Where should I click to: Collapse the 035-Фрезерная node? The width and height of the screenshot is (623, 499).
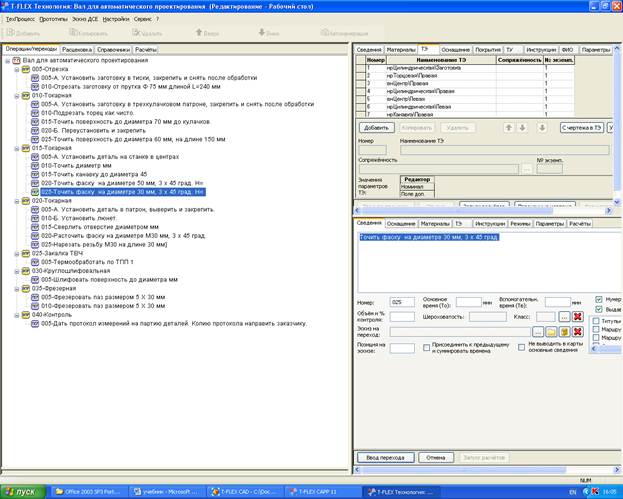pyautogui.click(x=17, y=288)
